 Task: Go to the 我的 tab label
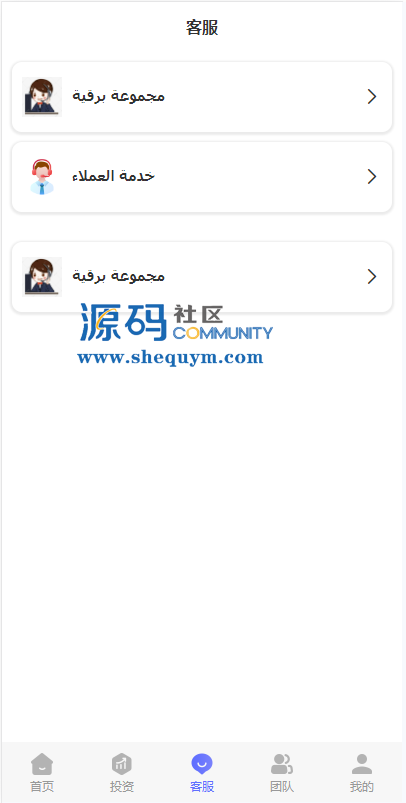pyautogui.click(x=362, y=787)
